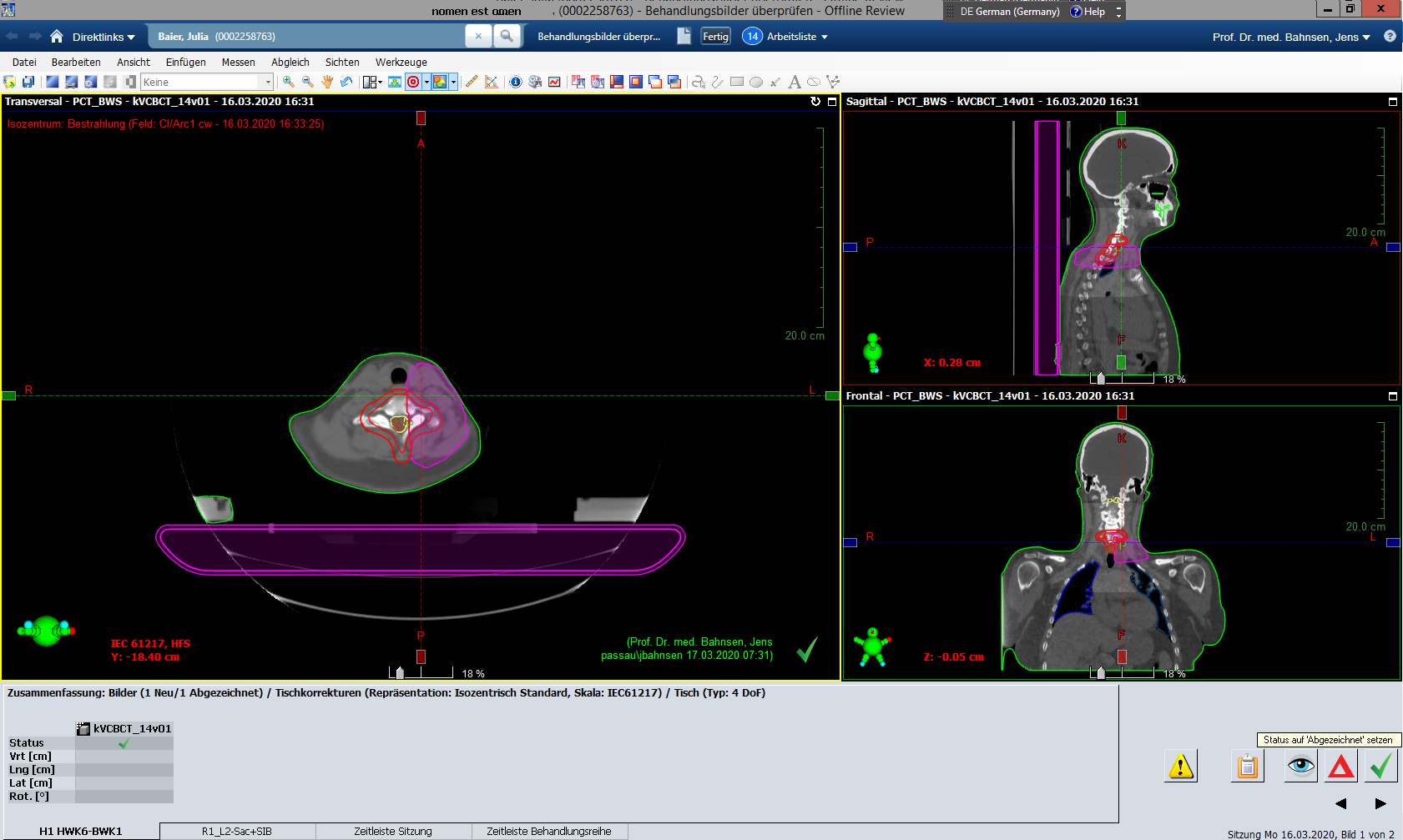Click the Fertig button
Image resolution: width=1403 pixels, height=840 pixels.
tap(715, 37)
